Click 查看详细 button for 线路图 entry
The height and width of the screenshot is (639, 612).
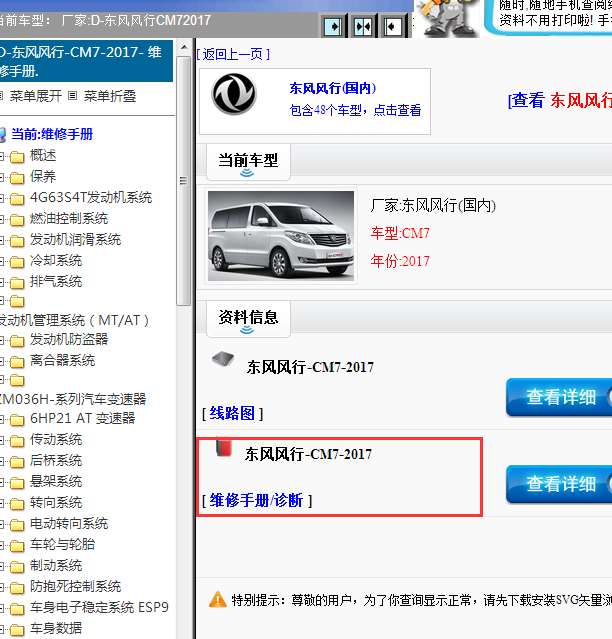click(x=559, y=397)
